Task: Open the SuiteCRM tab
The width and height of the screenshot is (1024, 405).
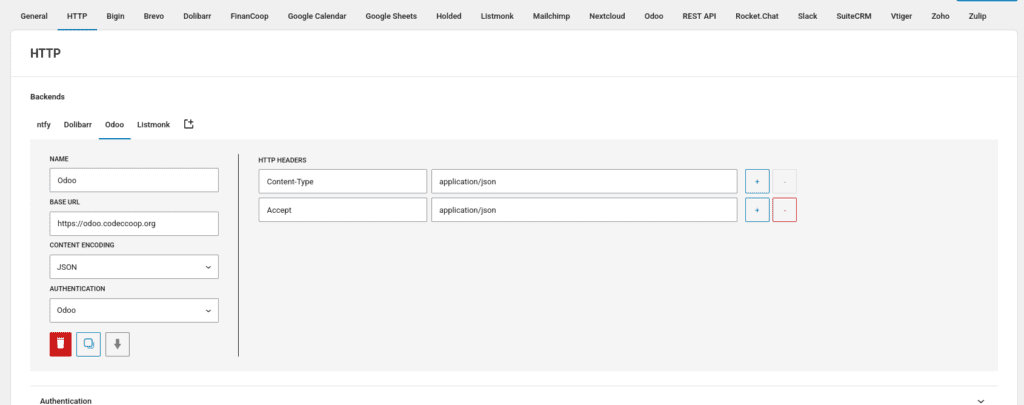Action: [854, 16]
